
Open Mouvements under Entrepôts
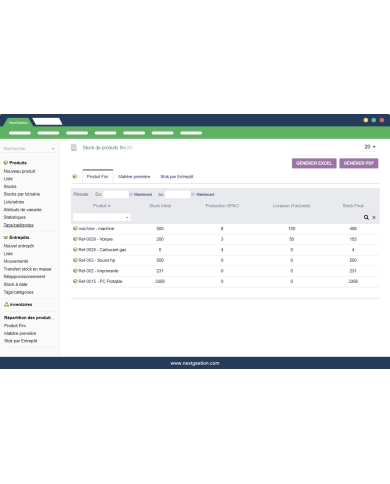pyautogui.click(x=16, y=261)
